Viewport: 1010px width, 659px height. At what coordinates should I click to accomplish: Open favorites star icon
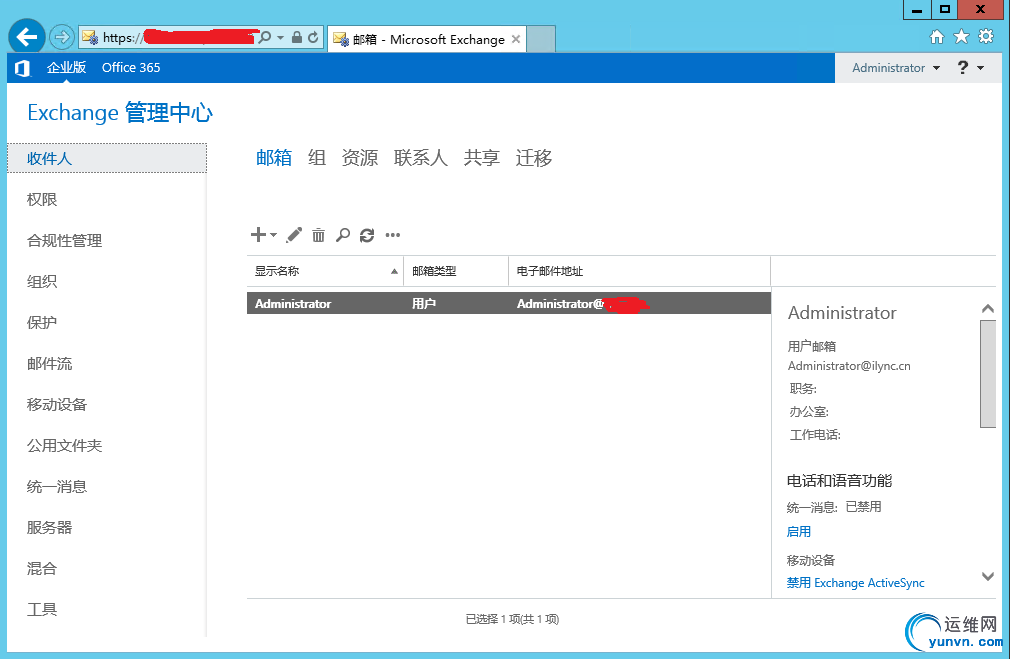tap(961, 37)
